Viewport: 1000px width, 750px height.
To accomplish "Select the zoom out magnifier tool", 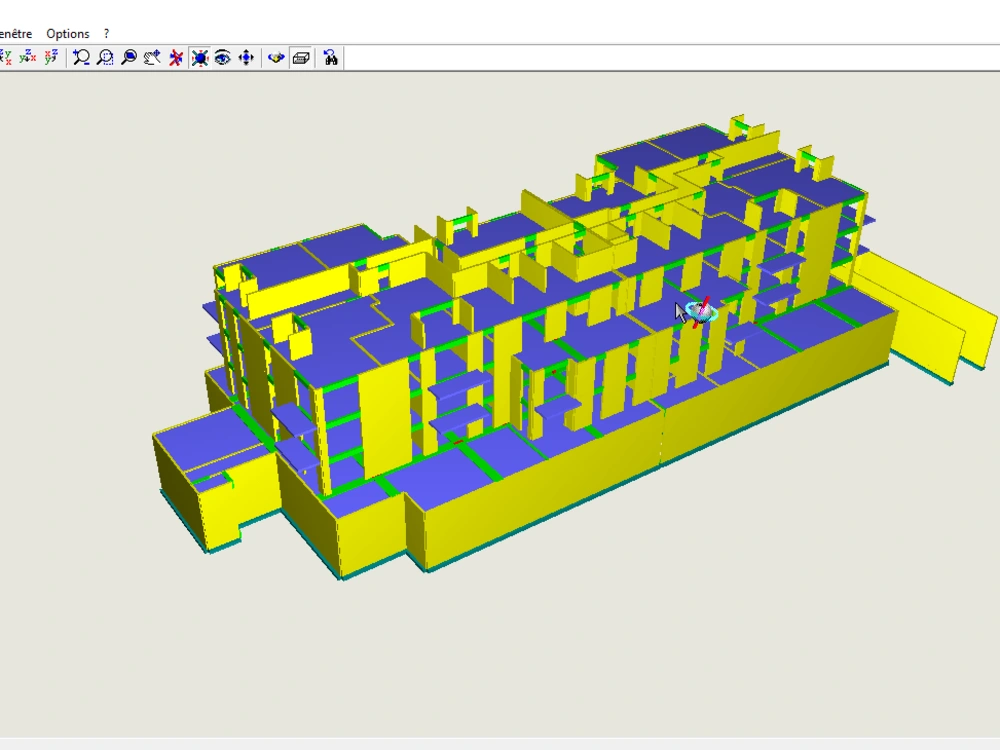I will tap(80, 57).
